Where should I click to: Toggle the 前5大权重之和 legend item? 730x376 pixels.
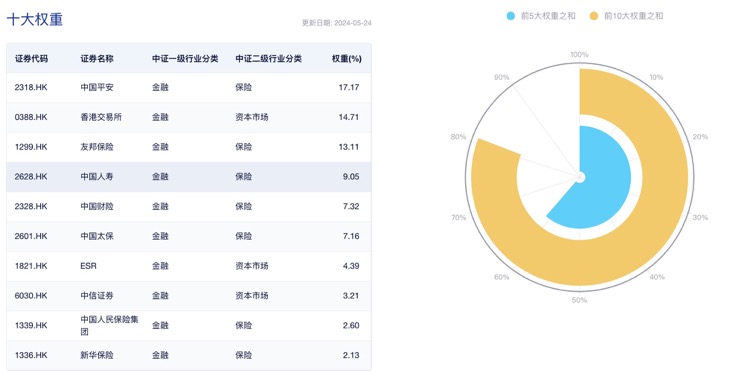(541, 16)
